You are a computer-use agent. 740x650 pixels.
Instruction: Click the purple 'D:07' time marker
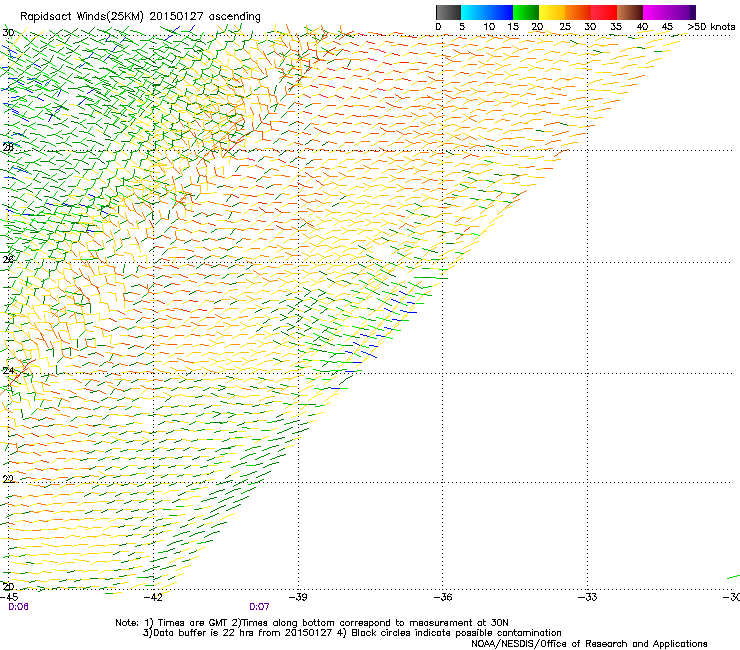click(260, 607)
